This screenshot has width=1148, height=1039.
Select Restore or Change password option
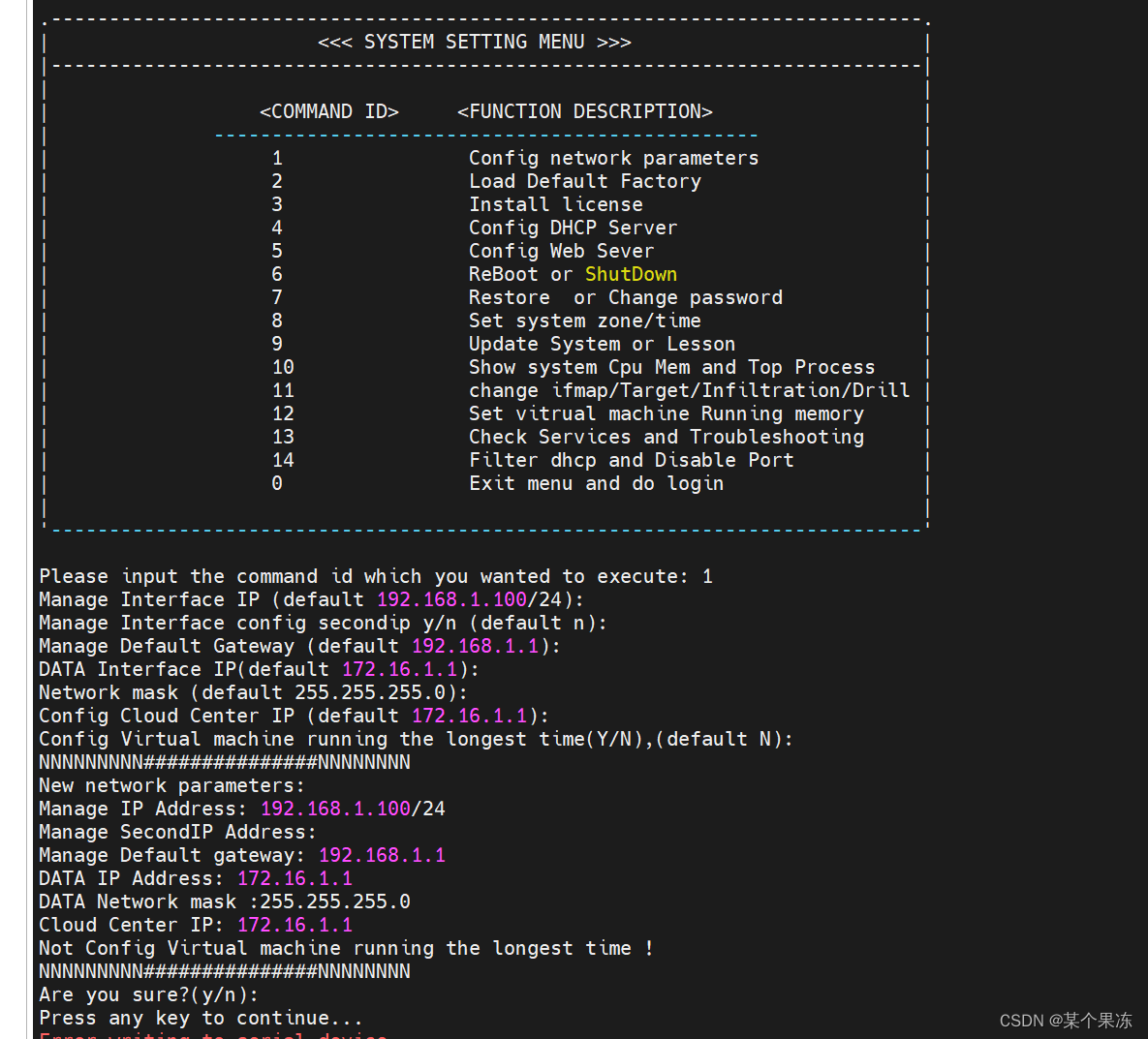point(625,296)
